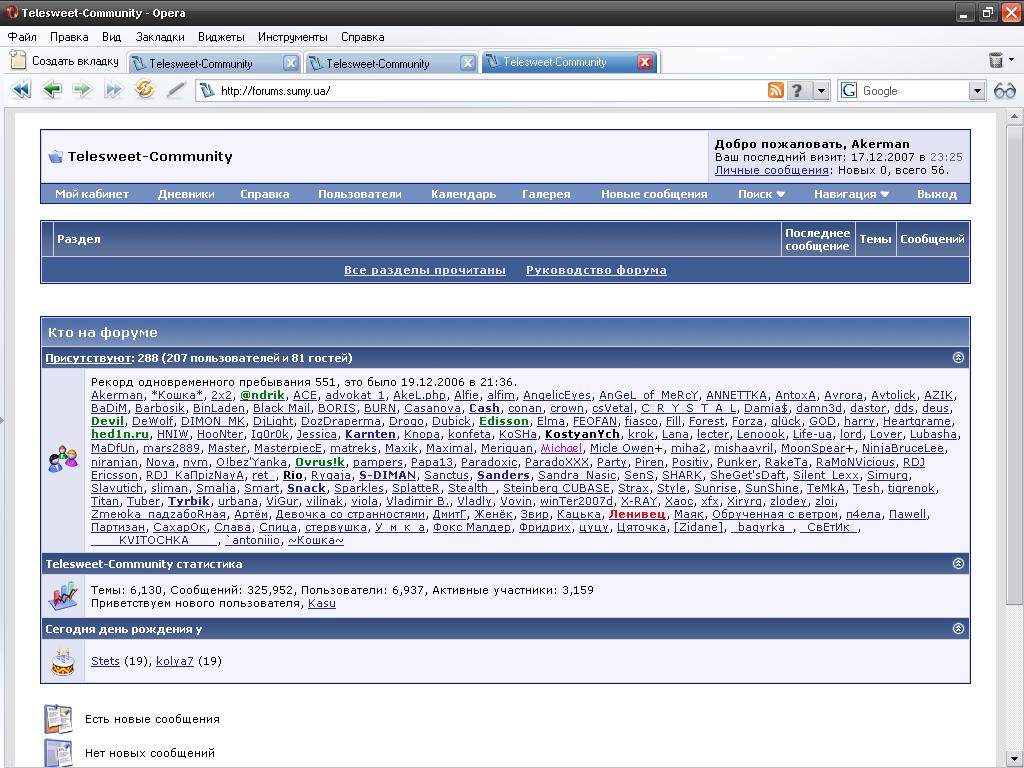Open the closed tabs trash icon

996,62
